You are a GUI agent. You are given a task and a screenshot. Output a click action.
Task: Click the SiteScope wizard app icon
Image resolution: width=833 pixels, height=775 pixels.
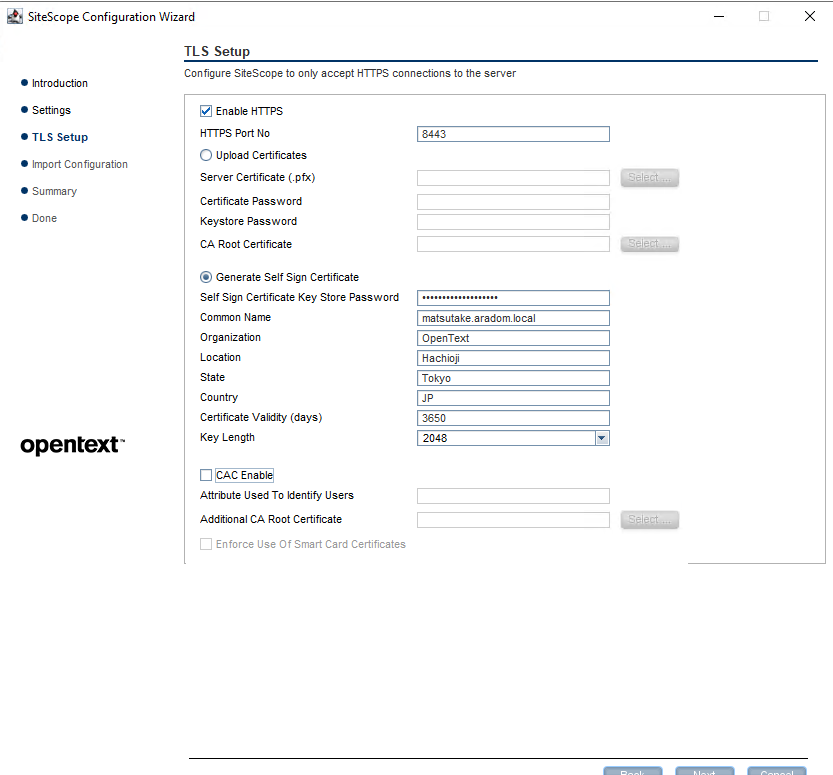point(14,16)
